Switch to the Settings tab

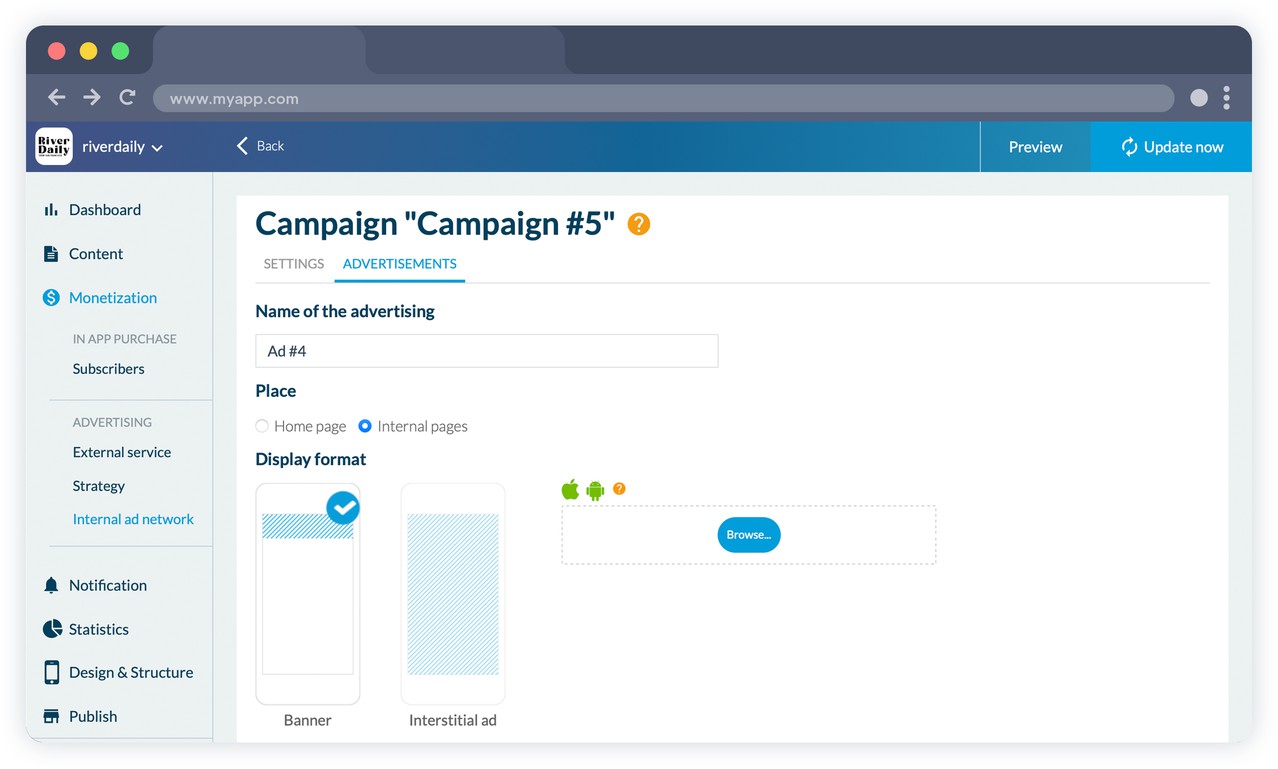tap(294, 264)
